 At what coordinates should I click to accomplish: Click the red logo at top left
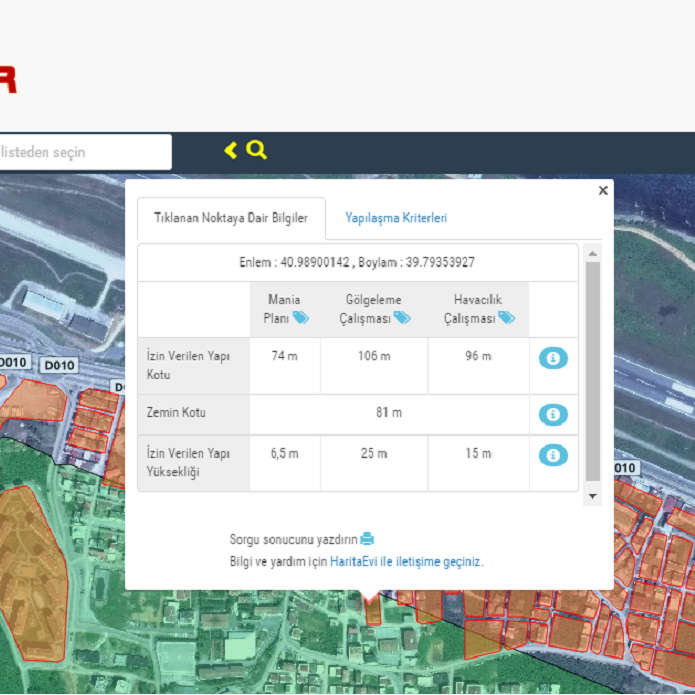pyautogui.click(x=8, y=80)
